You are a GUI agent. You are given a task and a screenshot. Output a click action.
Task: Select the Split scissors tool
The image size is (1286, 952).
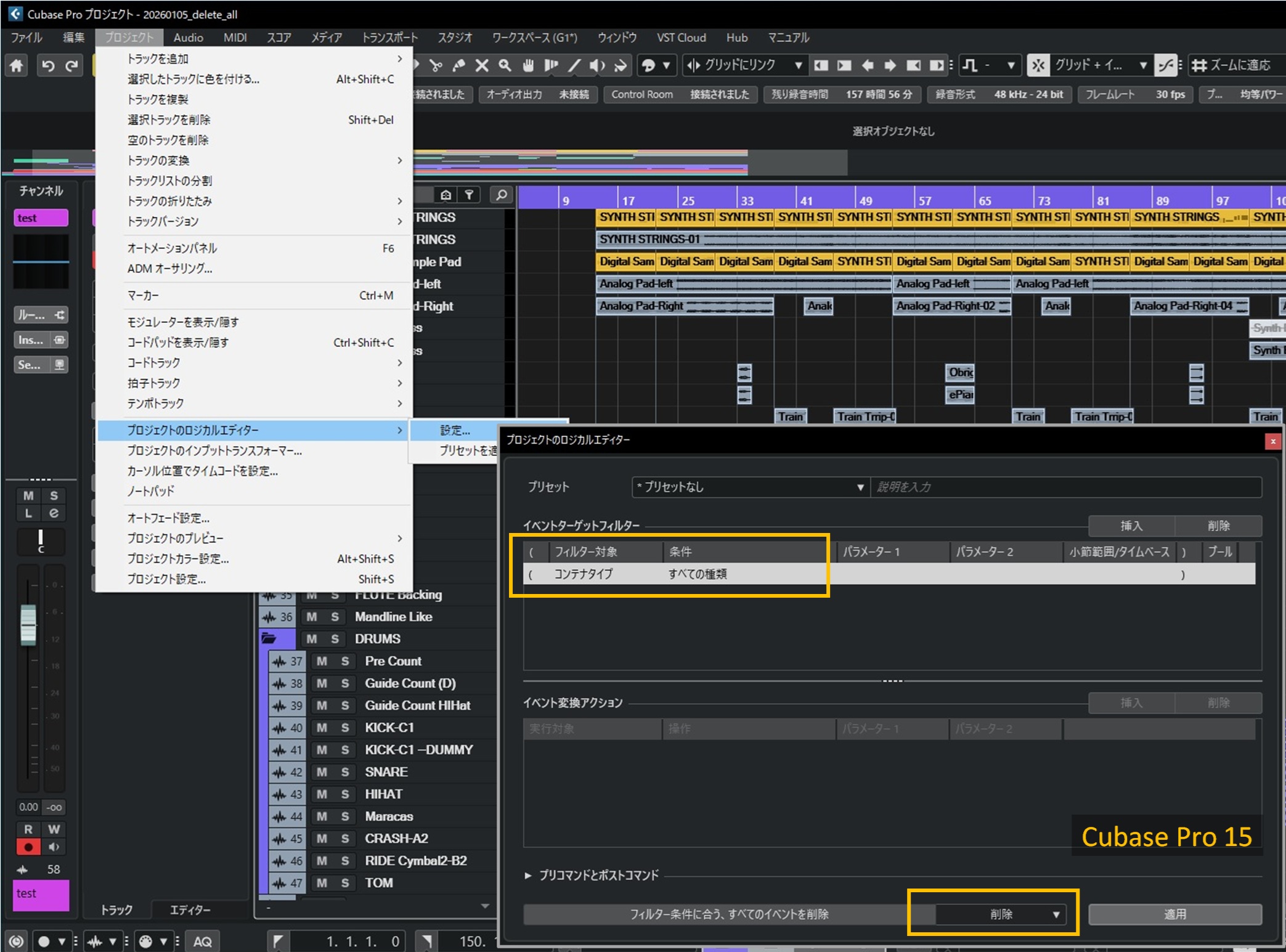pyautogui.click(x=436, y=65)
